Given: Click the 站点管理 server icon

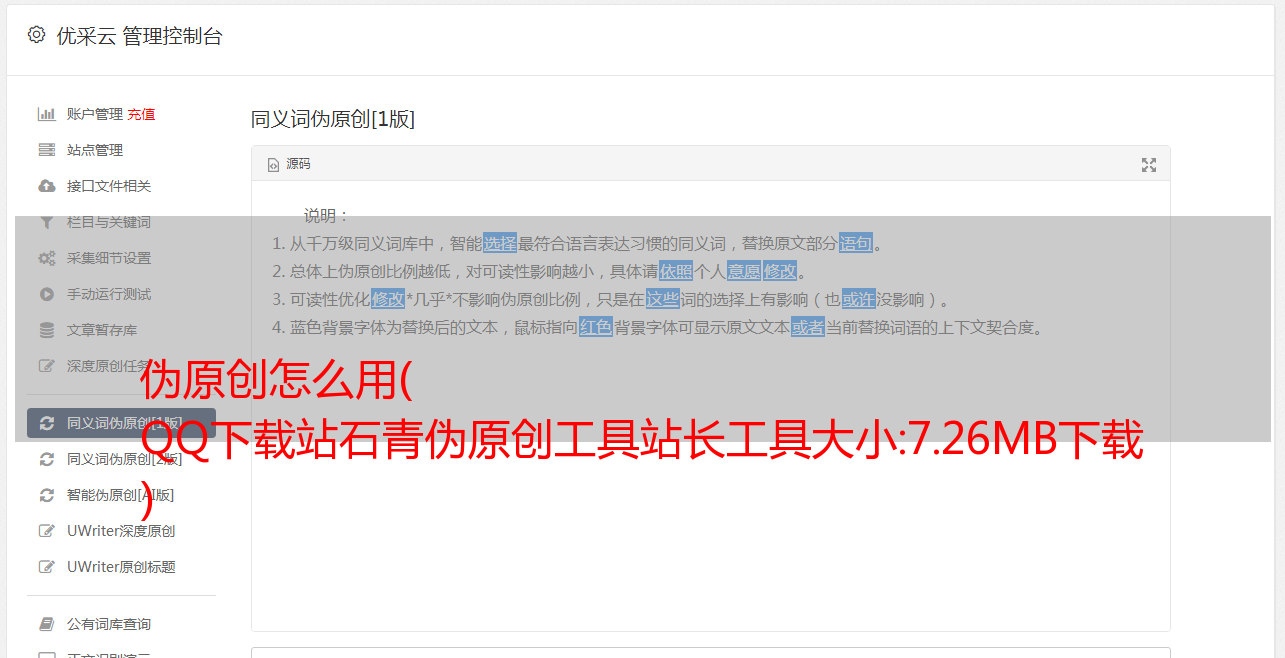Looking at the screenshot, I should [x=46, y=150].
